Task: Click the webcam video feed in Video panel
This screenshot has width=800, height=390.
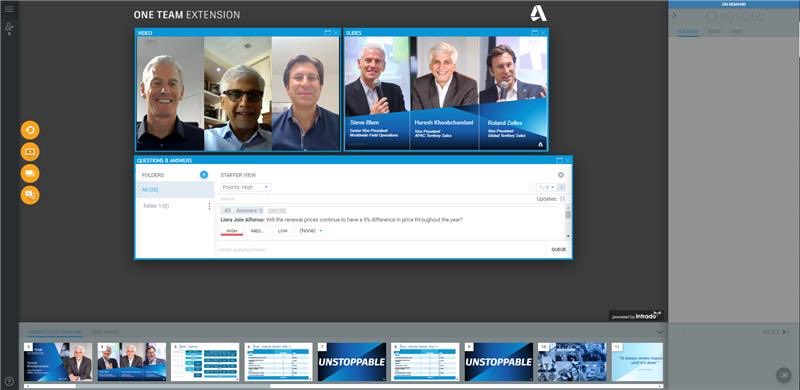Action: click(x=238, y=93)
